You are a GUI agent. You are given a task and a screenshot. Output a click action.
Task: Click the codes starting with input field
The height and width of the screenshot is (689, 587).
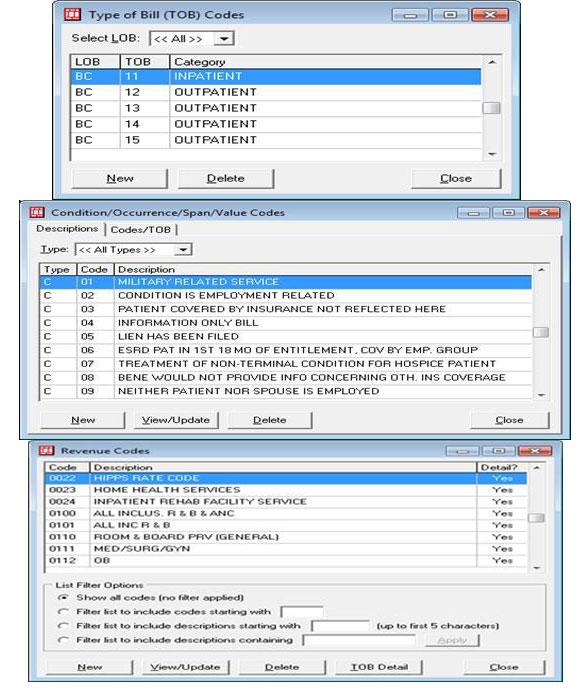pos(302,612)
